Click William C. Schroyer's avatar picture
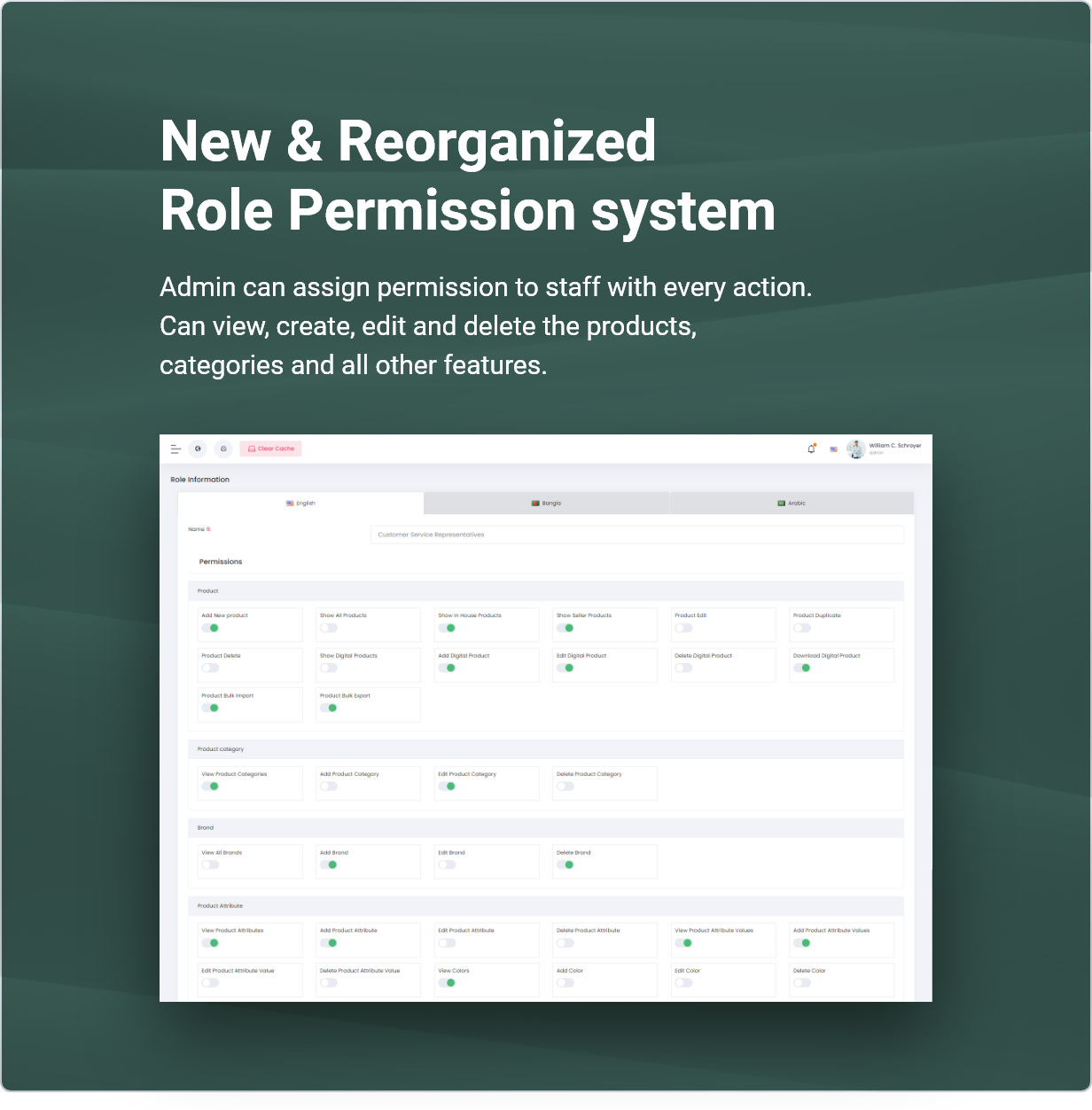Viewport: 1092px width, 1110px height. point(855,449)
